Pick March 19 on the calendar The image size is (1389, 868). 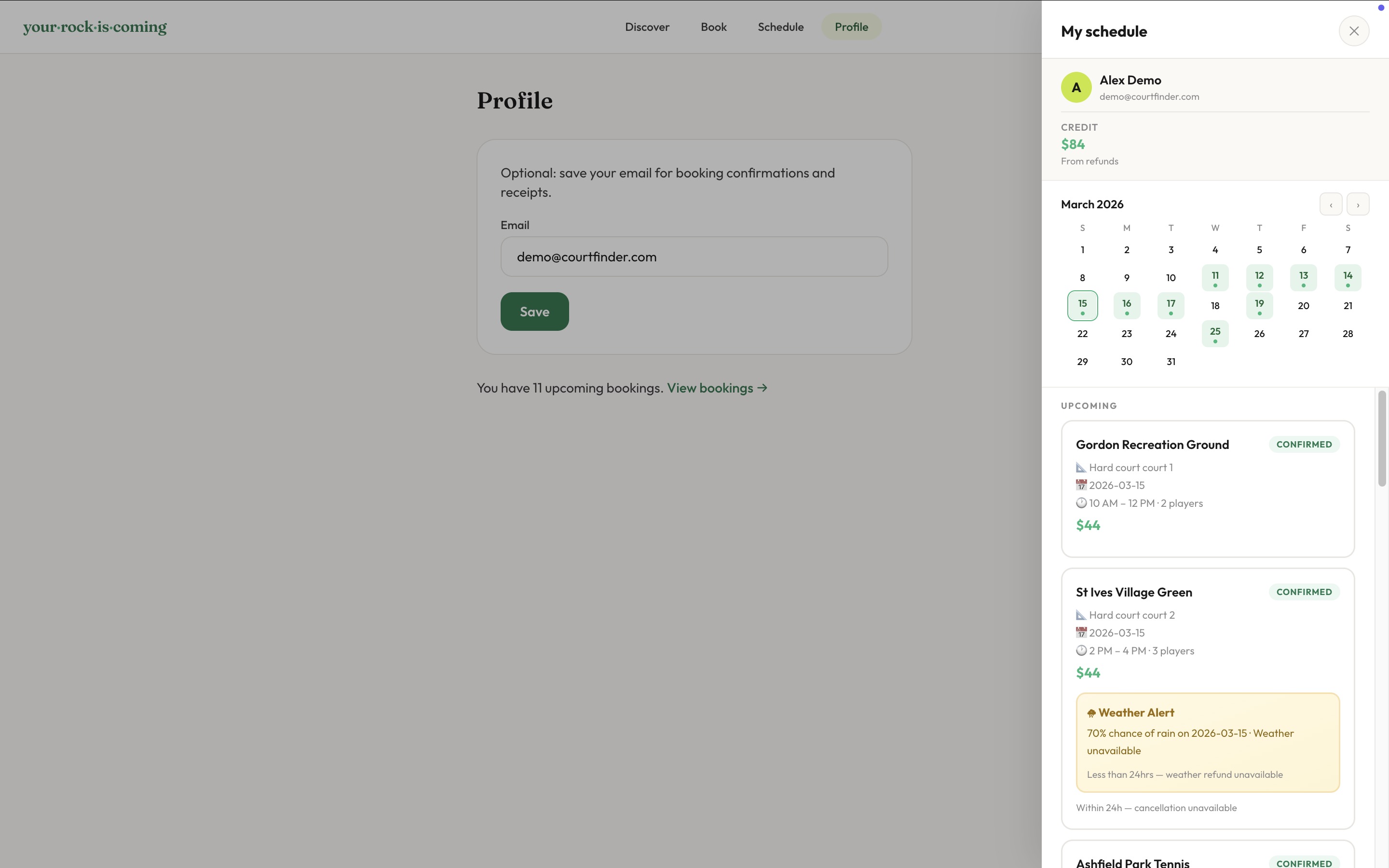(1259, 305)
